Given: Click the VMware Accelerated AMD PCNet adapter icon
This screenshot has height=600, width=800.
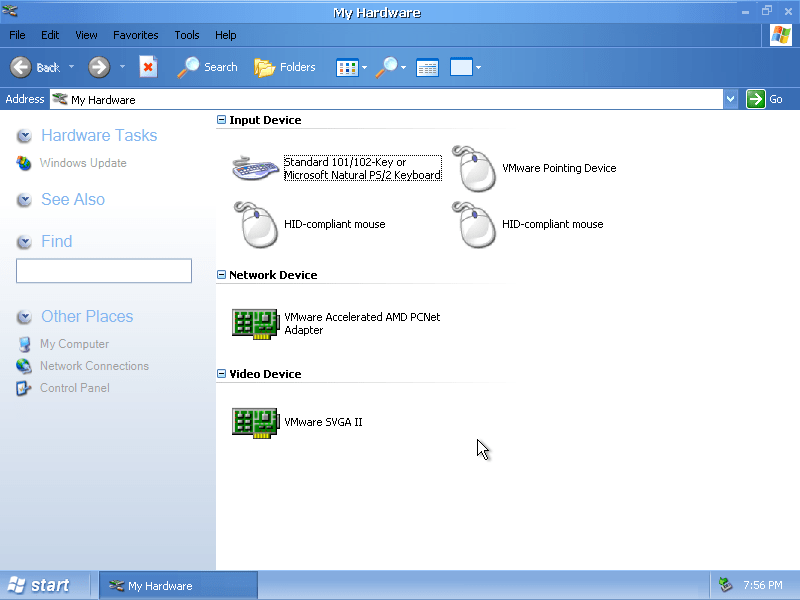Looking at the screenshot, I should pyautogui.click(x=255, y=323).
